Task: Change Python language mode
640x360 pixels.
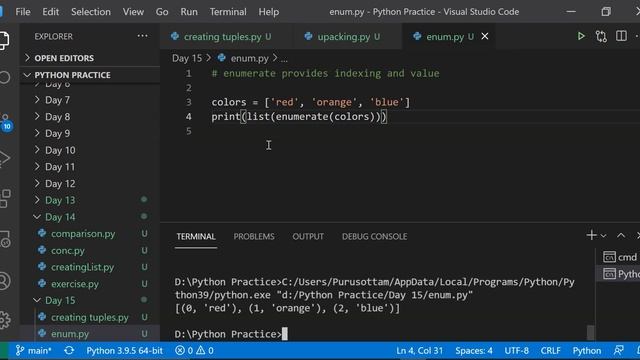Action: pyautogui.click(x=587, y=351)
